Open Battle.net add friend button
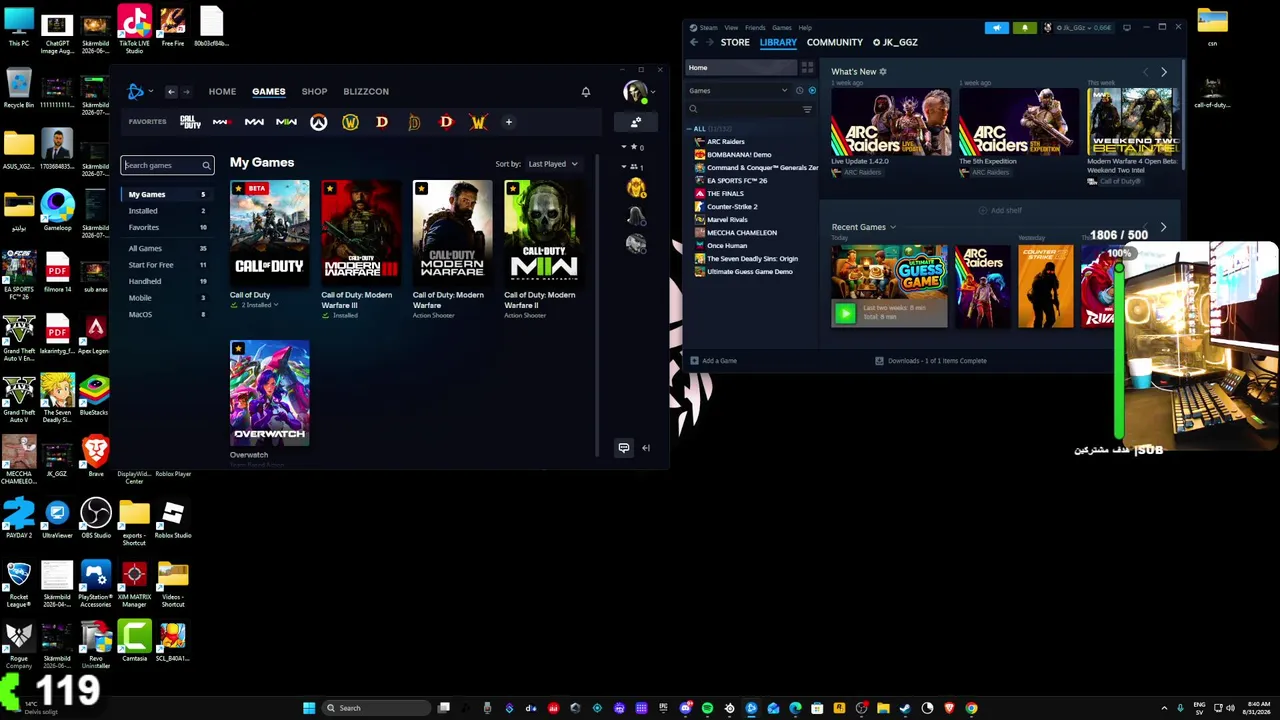 point(635,122)
